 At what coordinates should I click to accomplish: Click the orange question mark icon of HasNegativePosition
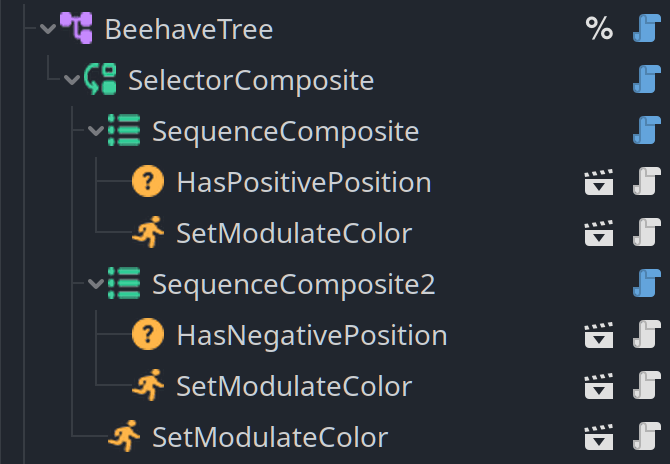[x=148, y=335]
